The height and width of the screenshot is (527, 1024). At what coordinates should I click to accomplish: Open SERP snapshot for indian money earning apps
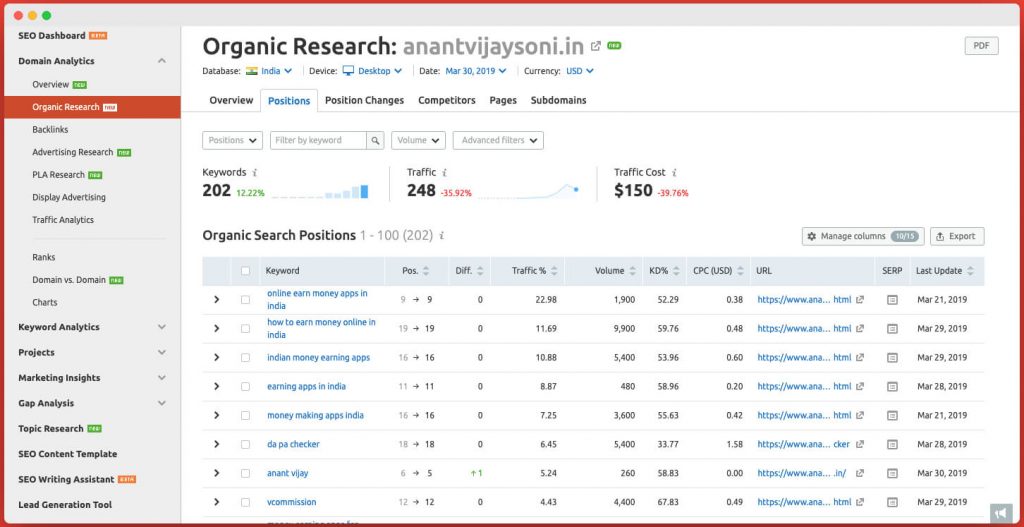tap(892, 357)
